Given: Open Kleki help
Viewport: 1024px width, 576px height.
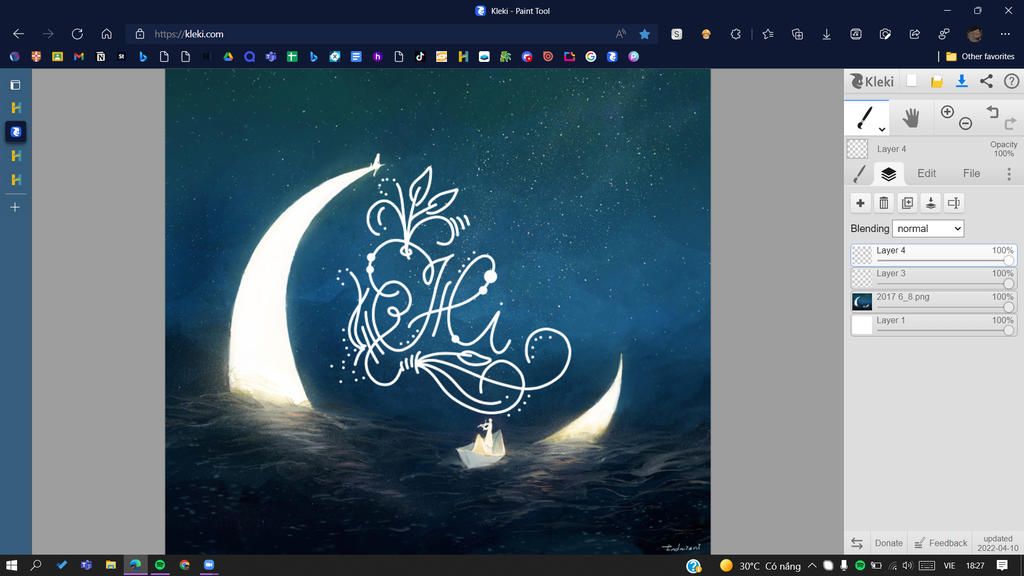Looking at the screenshot, I should (1011, 81).
